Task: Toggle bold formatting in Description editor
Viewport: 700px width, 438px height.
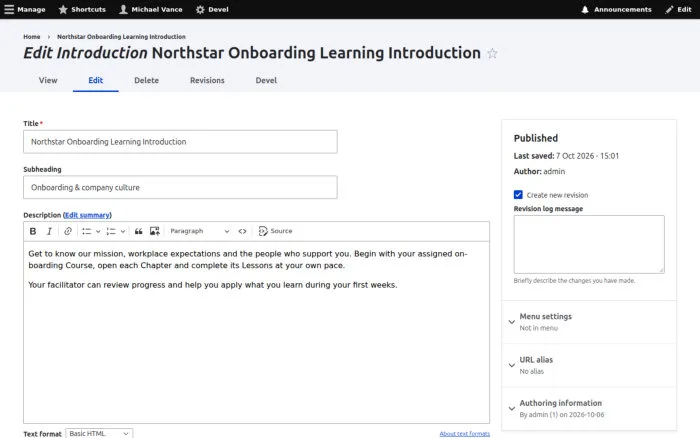Action: coord(33,231)
